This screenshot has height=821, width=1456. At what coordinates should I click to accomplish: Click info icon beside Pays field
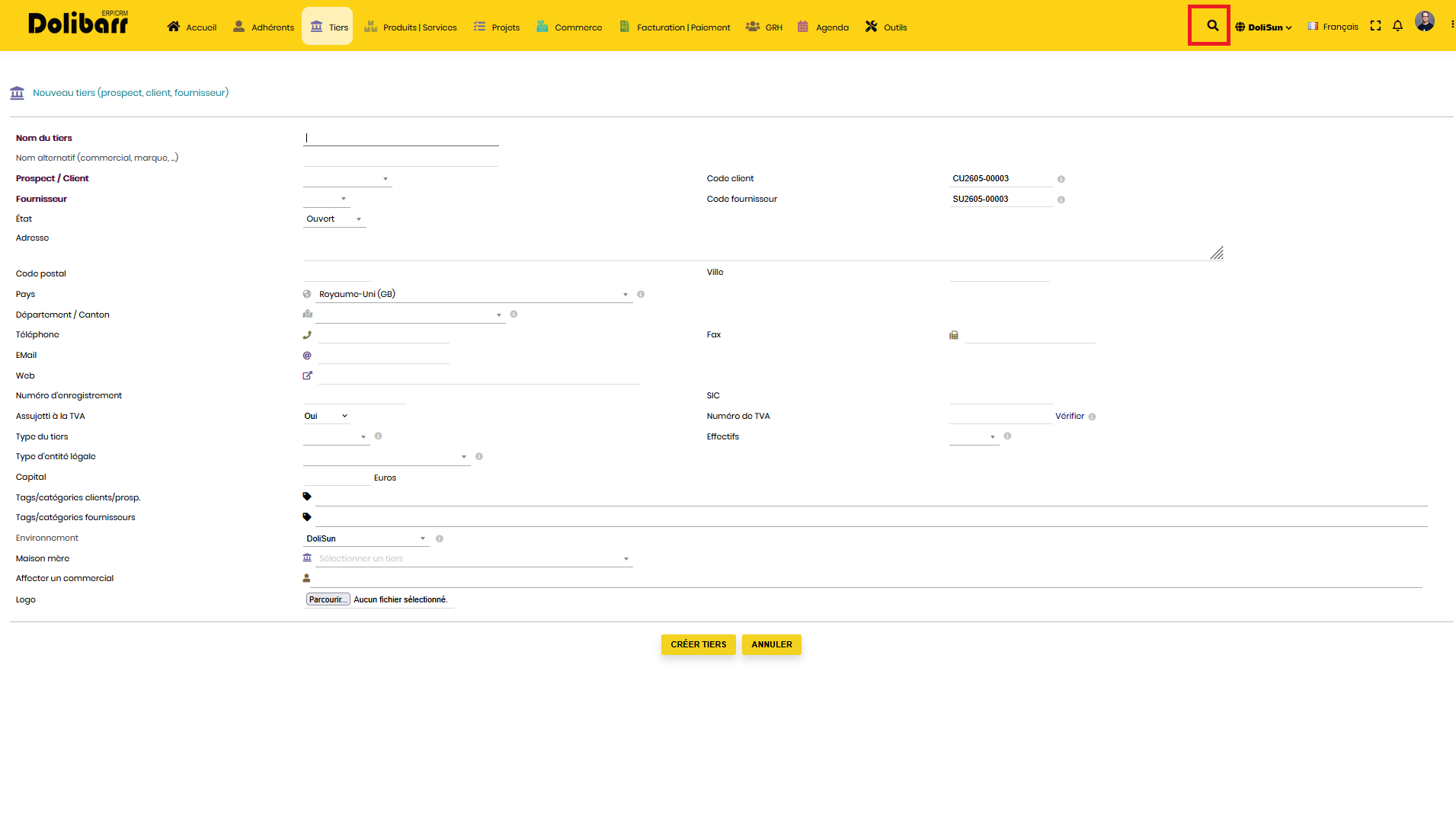pyautogui.click(x=641, y=294)
